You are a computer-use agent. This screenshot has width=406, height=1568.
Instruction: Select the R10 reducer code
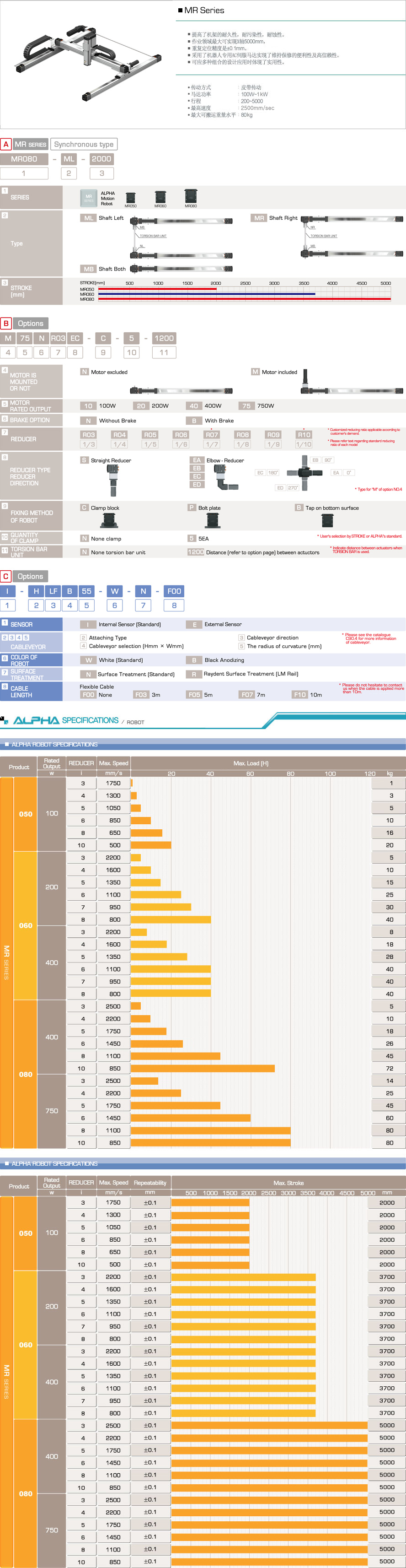click(304, 435)
